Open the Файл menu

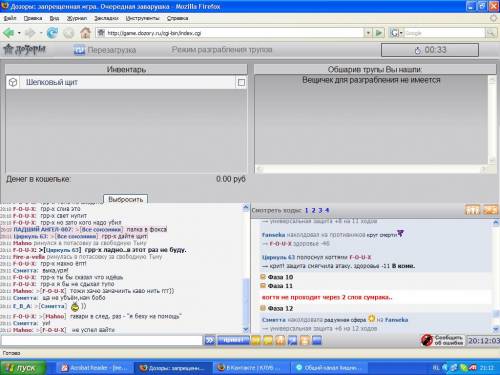pos(10,18)
